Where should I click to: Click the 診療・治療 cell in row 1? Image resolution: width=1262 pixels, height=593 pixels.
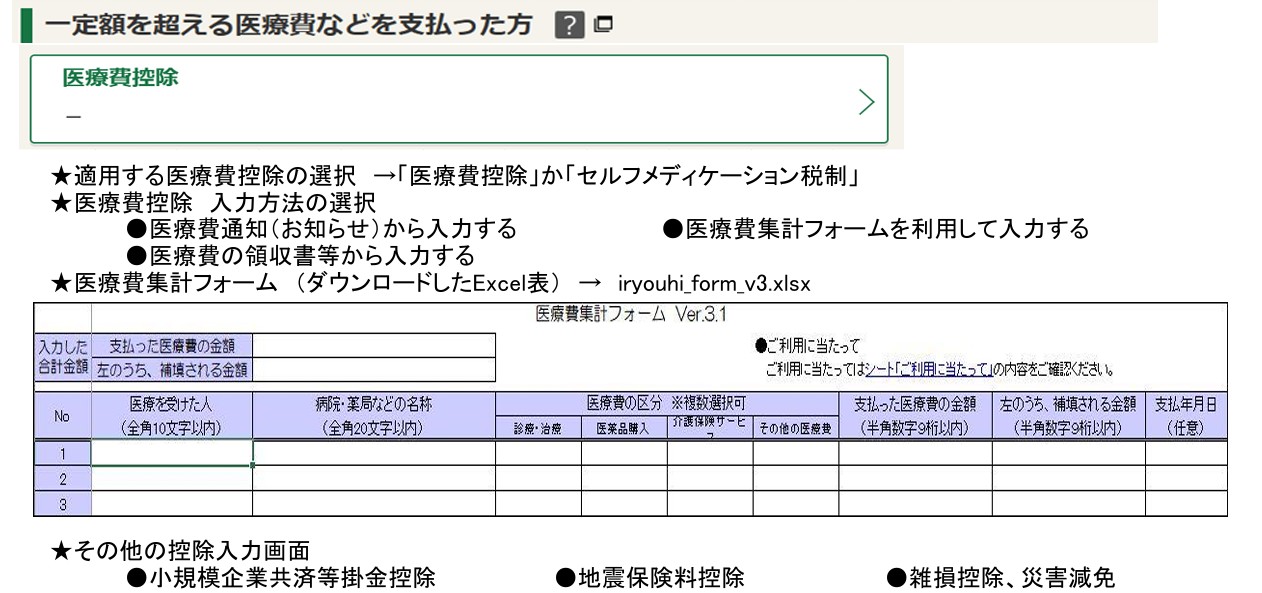click(538, 453)
